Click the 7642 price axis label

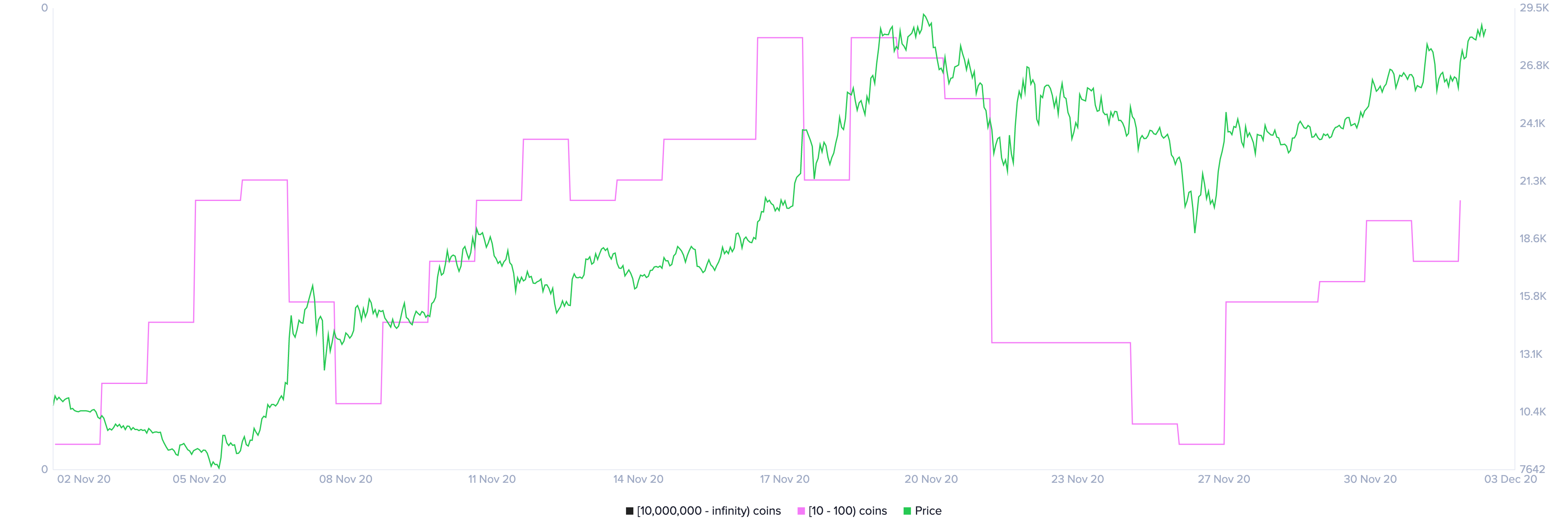pos(1532,469)
